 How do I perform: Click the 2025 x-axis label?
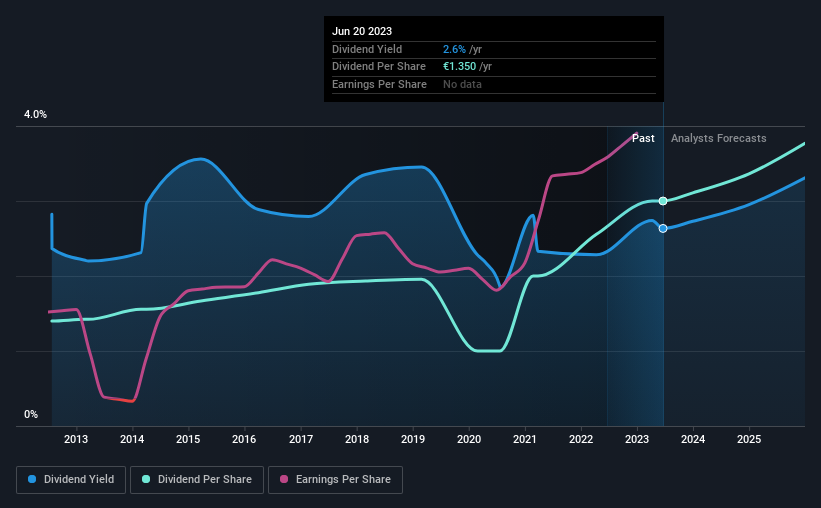click(749, 439)
